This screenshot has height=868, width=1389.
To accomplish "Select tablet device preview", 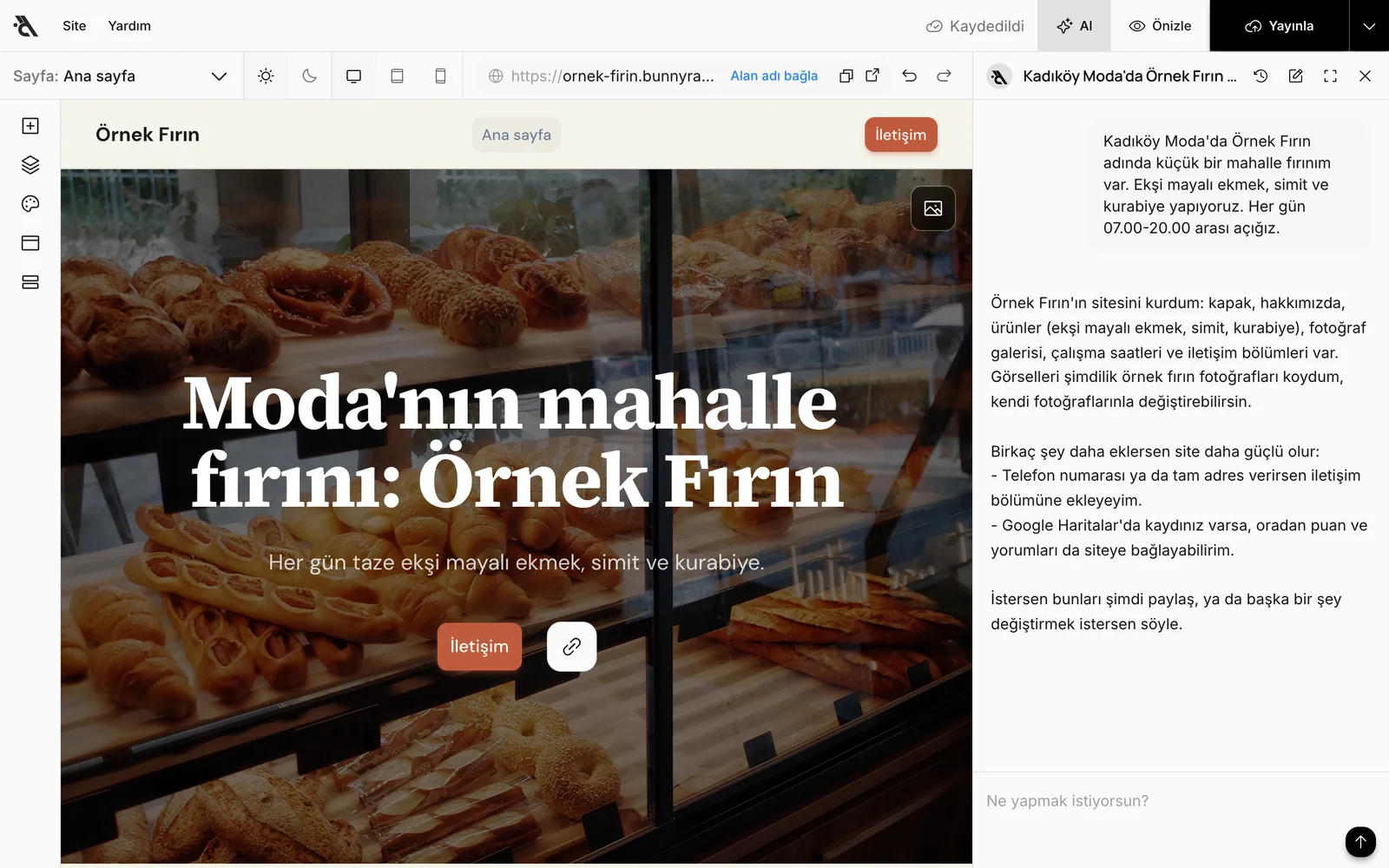I will tap(397, 76).
